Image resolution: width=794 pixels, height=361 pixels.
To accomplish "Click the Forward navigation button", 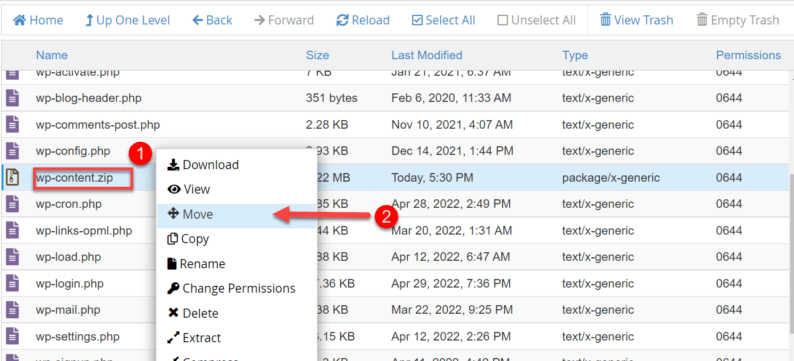I will point(284,20).
